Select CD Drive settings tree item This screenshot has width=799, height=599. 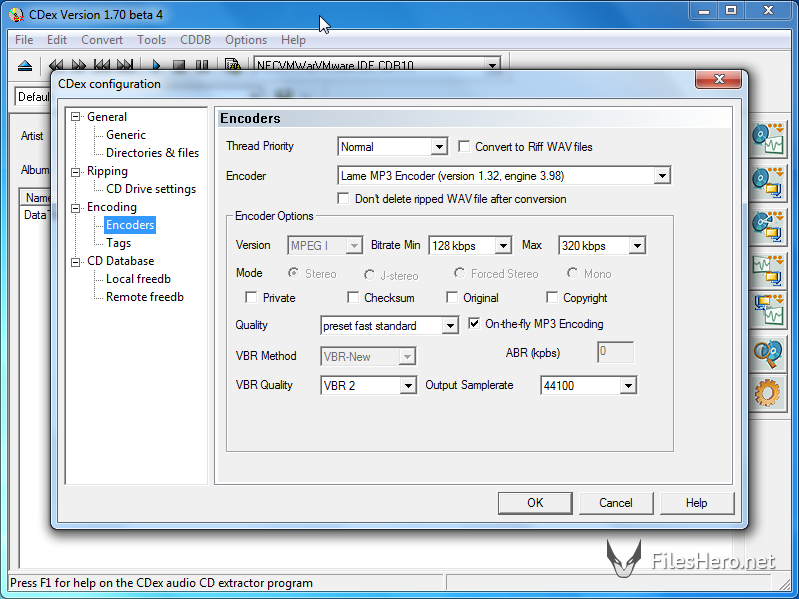151,189
